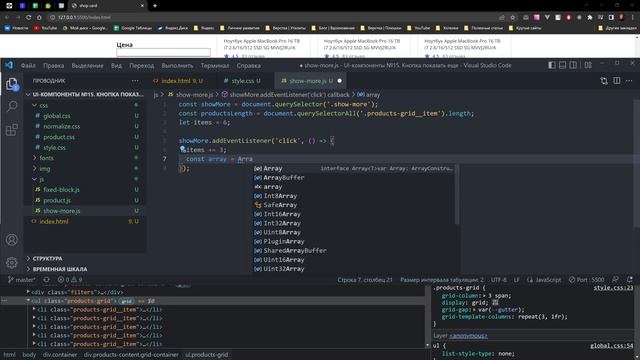Open the browser three-dot menu
640x360 pixels.
coord(633,18)
